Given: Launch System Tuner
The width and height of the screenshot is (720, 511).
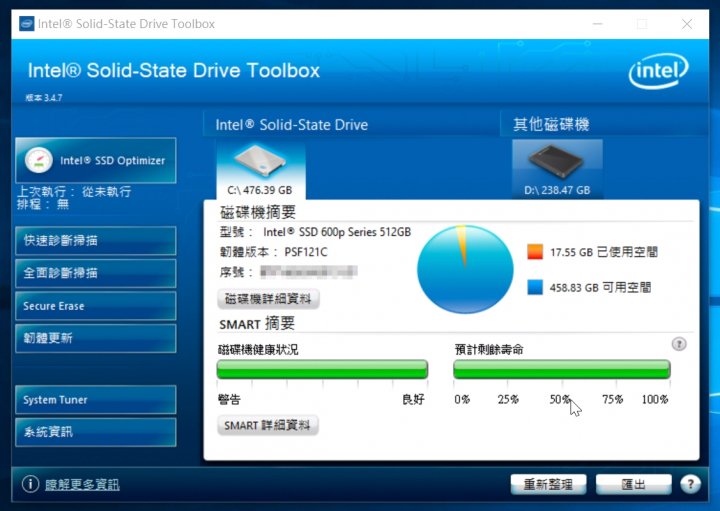Looking at the screenshot, I should pyautogui.click(x=96, y=400).
